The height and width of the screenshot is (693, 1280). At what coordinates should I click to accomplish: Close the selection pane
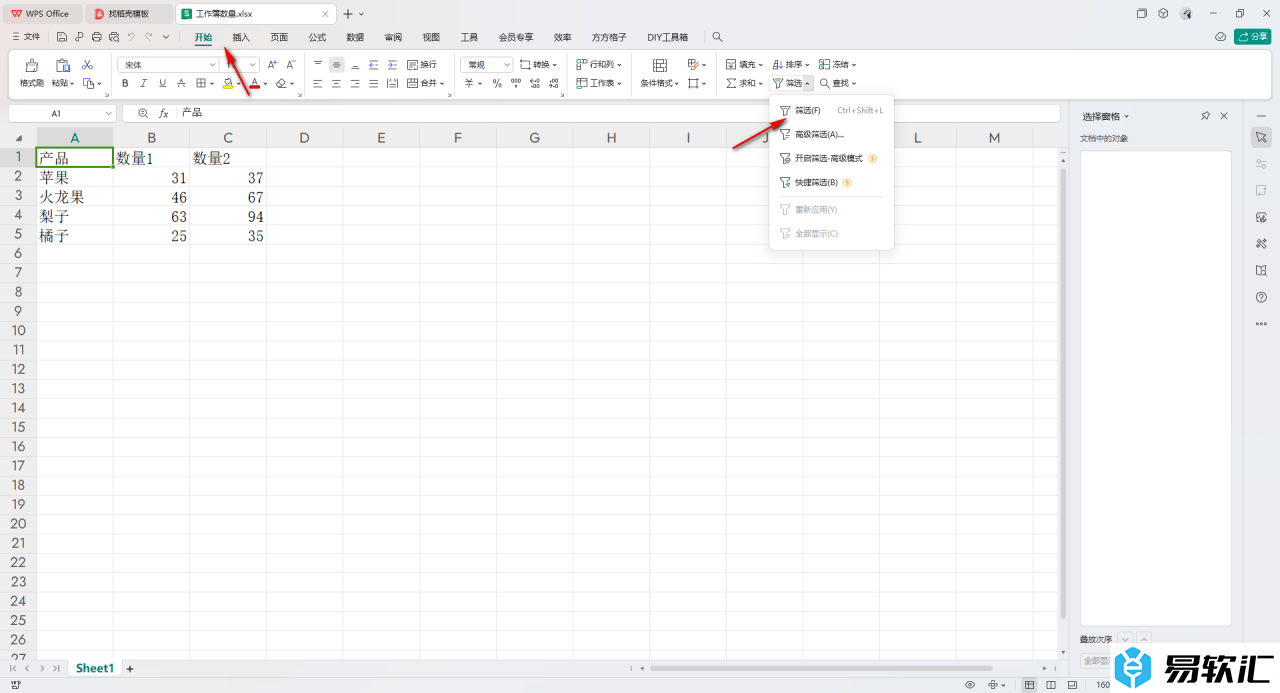1224,116
